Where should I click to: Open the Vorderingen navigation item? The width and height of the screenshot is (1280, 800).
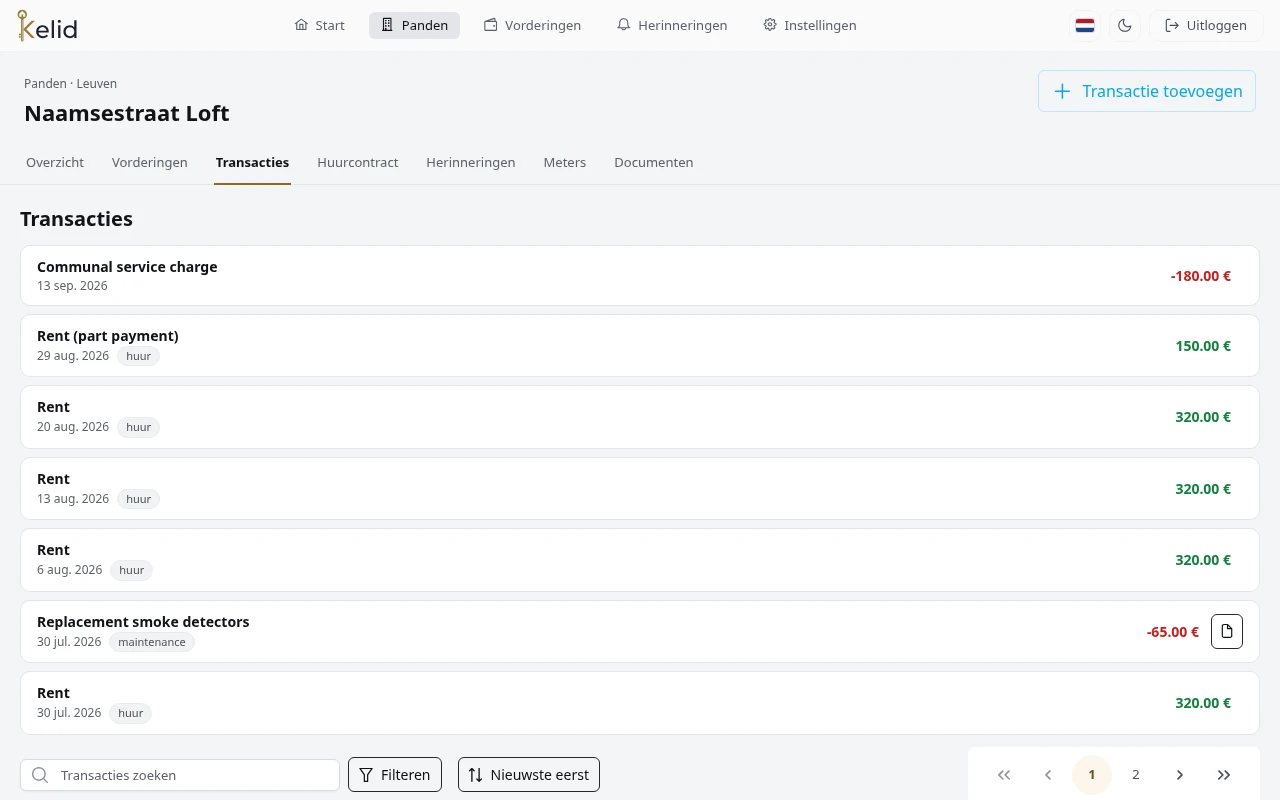532,25
